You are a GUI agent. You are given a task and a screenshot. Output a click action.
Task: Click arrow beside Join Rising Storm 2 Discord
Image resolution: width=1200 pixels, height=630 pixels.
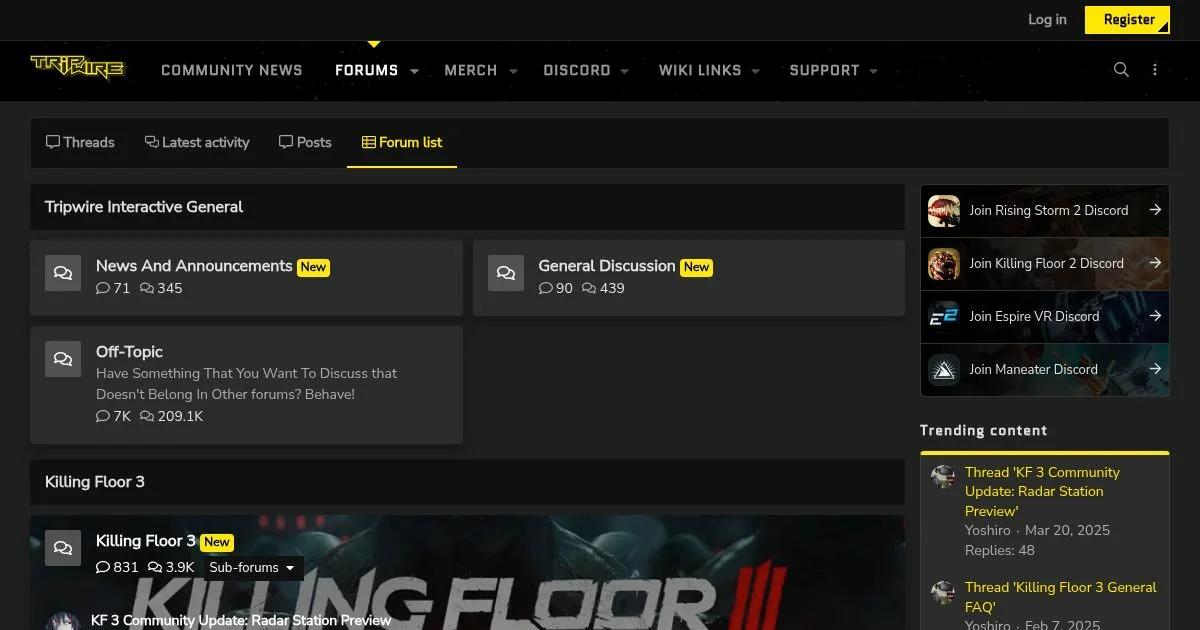(1155, 210)
